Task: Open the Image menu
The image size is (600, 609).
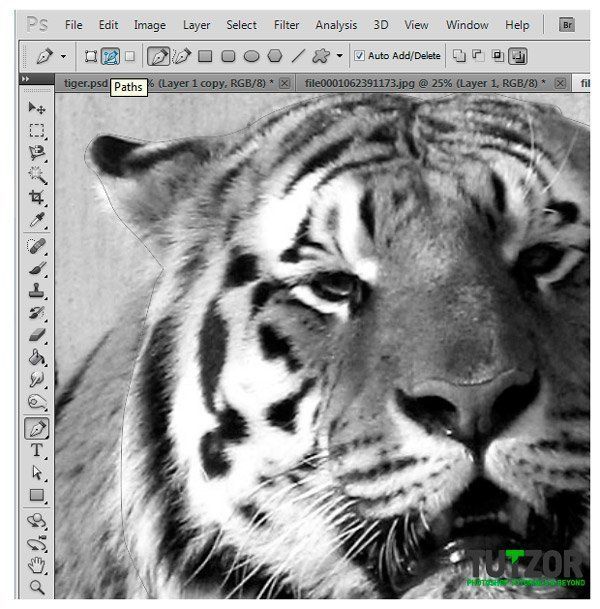Action: click(x=150, y=25)
